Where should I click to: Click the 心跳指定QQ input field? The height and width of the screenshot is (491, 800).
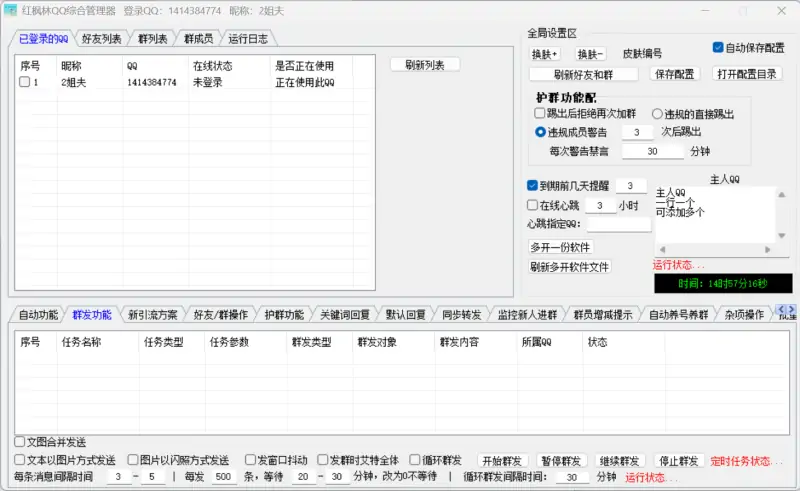tap(612, 225)
